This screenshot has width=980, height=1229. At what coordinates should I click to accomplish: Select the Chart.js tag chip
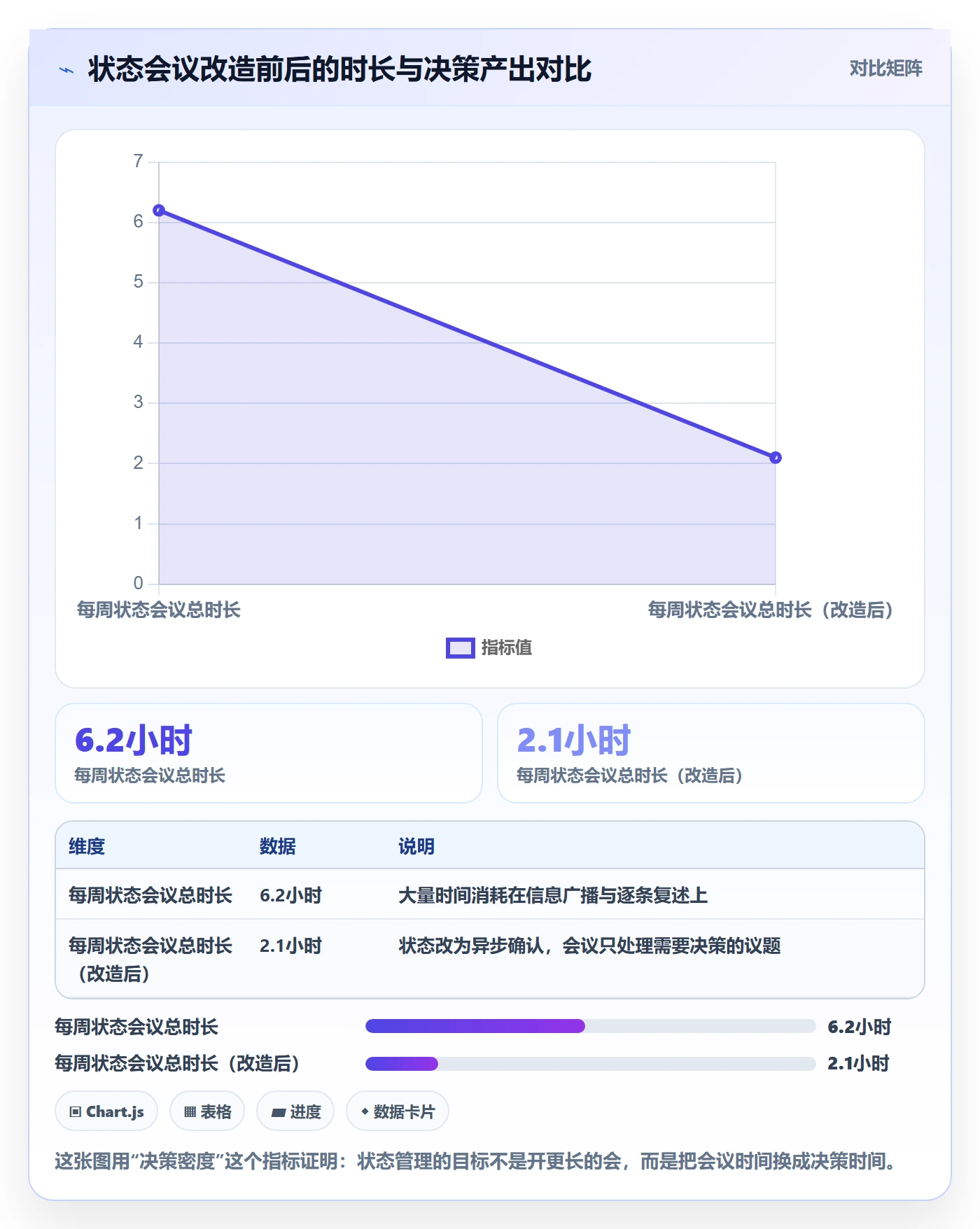click(x=106, y=1111)
